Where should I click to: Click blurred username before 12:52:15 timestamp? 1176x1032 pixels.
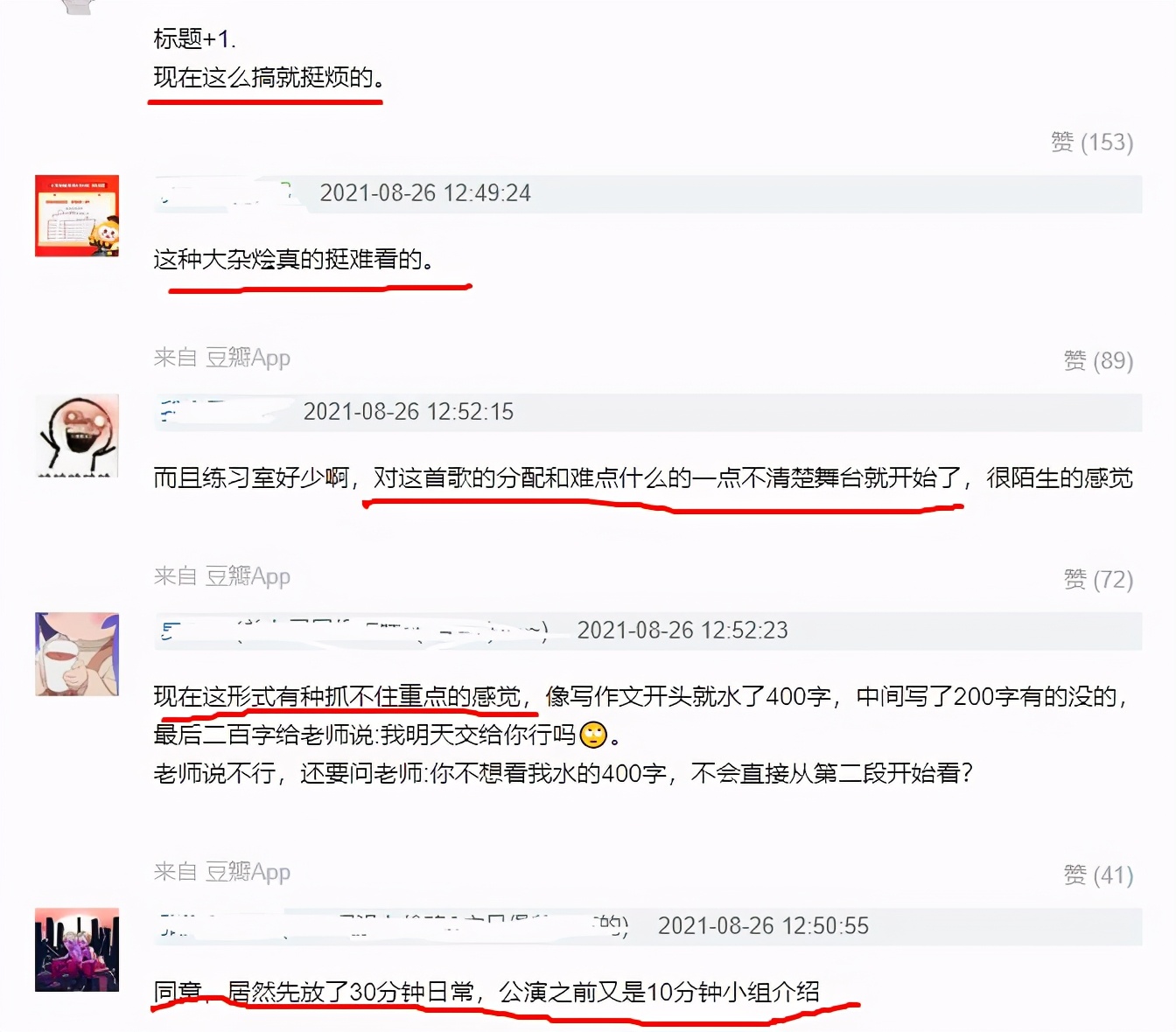(226, 412)
